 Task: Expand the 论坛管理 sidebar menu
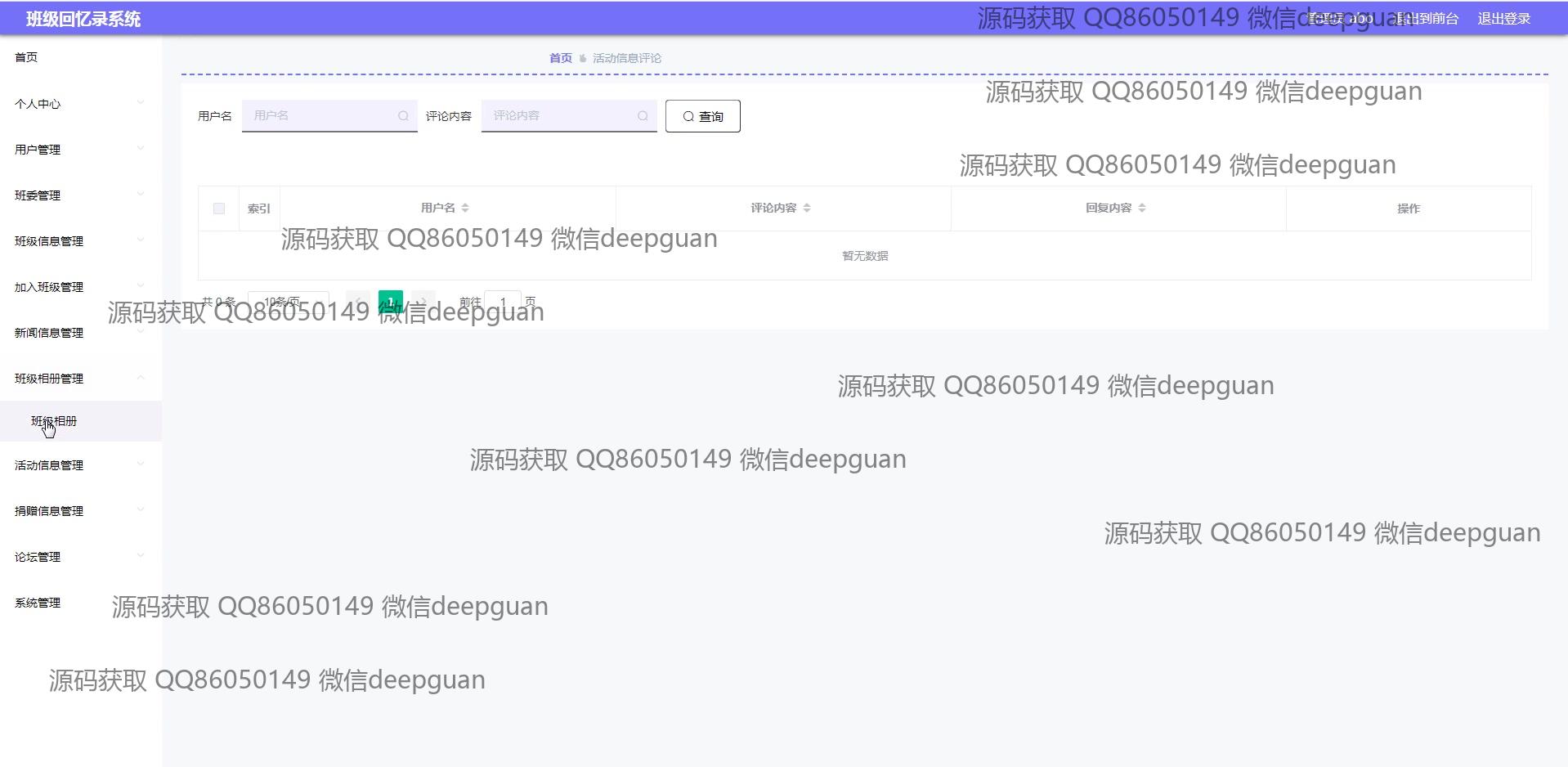coord(78,557)
